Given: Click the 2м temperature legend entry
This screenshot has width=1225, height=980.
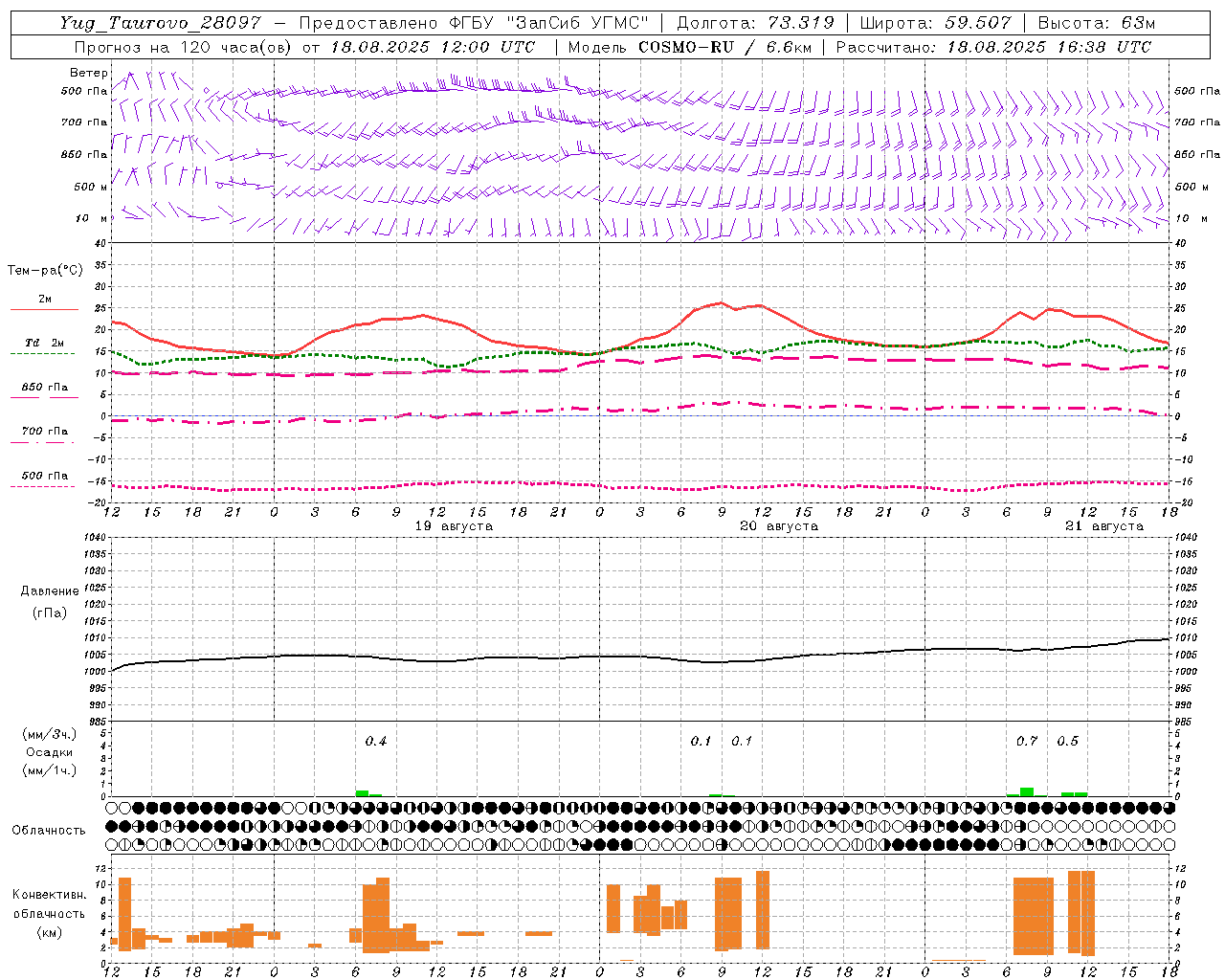Looking at the screenshot, I should (45, 300).
